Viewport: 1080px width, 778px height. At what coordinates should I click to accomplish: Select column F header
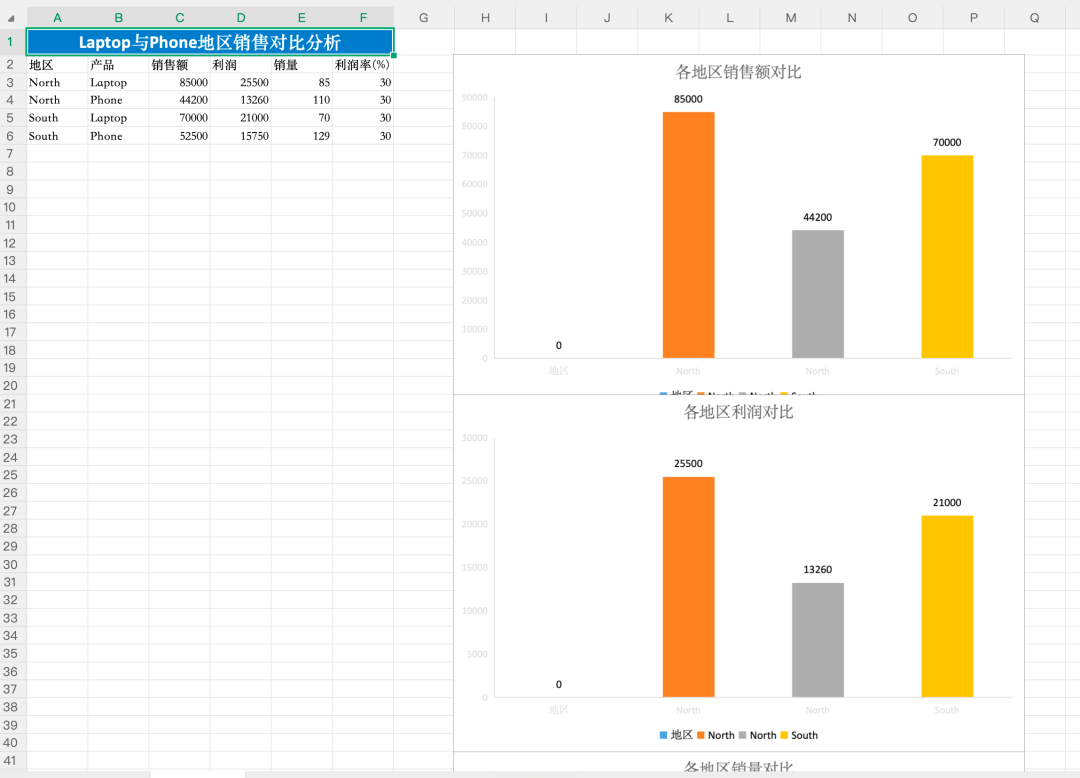pos(363,18)
